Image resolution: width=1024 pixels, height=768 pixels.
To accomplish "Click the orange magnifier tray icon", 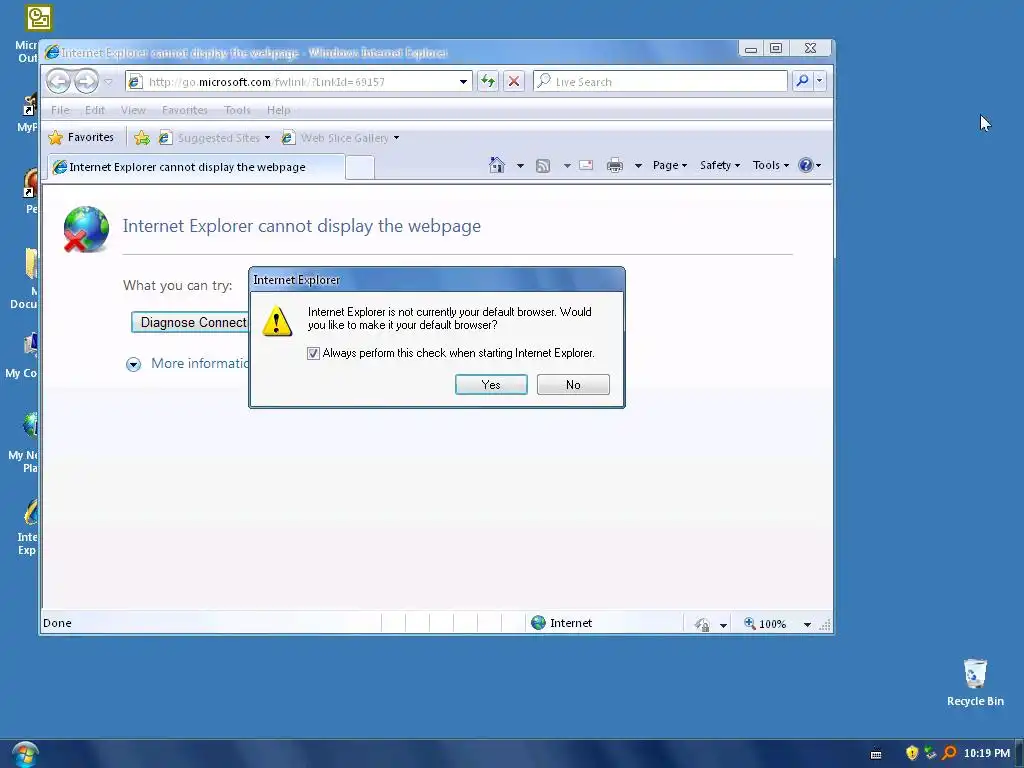I will point(949,753).
